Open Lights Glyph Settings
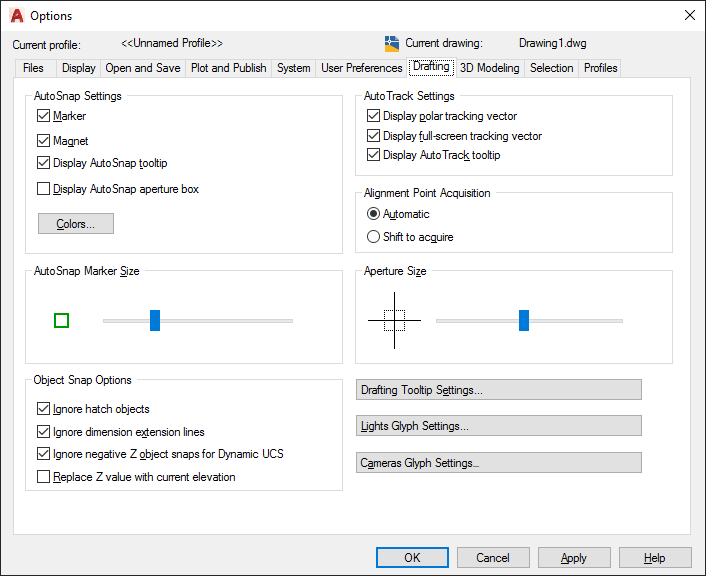The width and height of the screenshot is (706, 576). 498,426
